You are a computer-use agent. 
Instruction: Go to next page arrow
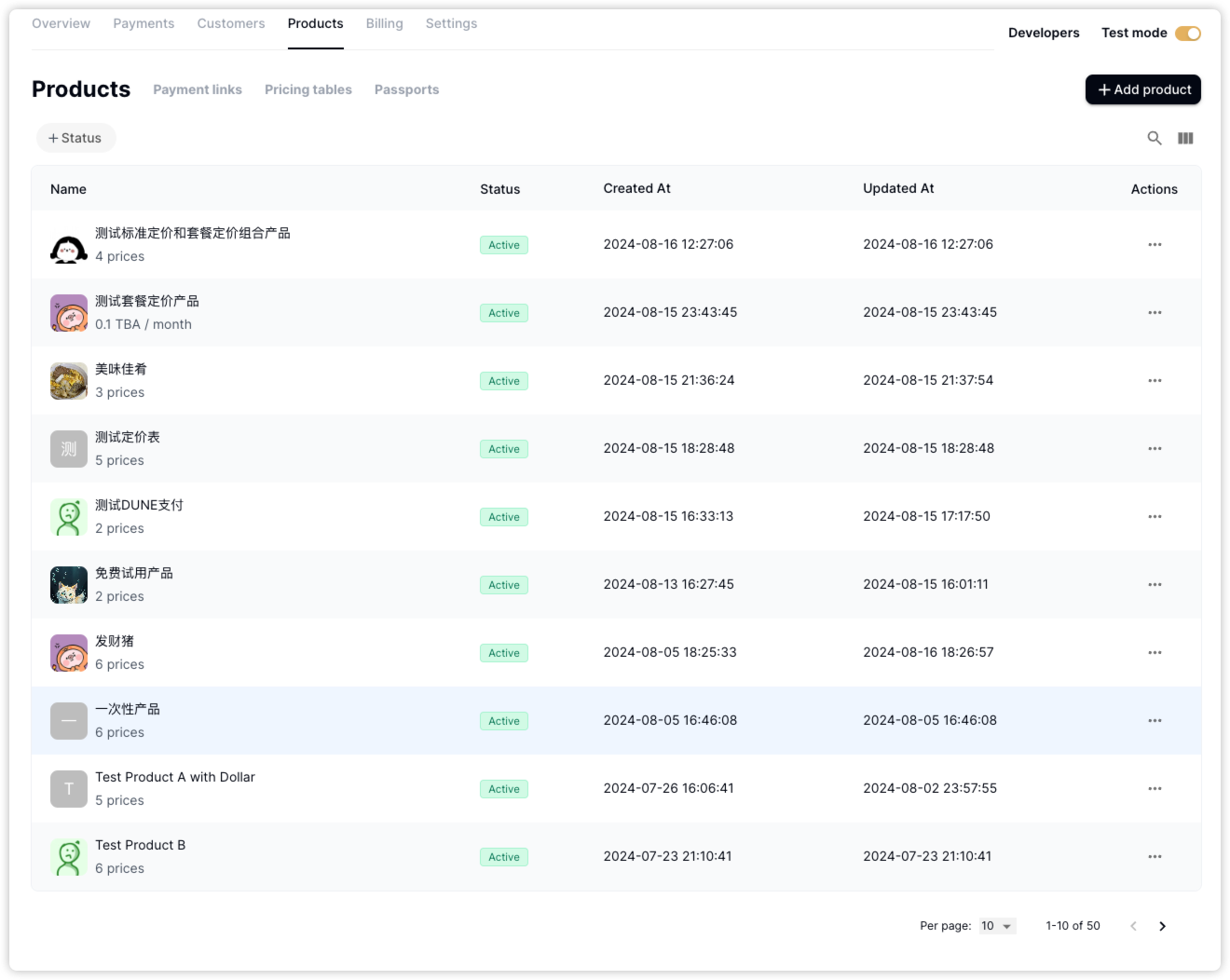(1162, 926)
